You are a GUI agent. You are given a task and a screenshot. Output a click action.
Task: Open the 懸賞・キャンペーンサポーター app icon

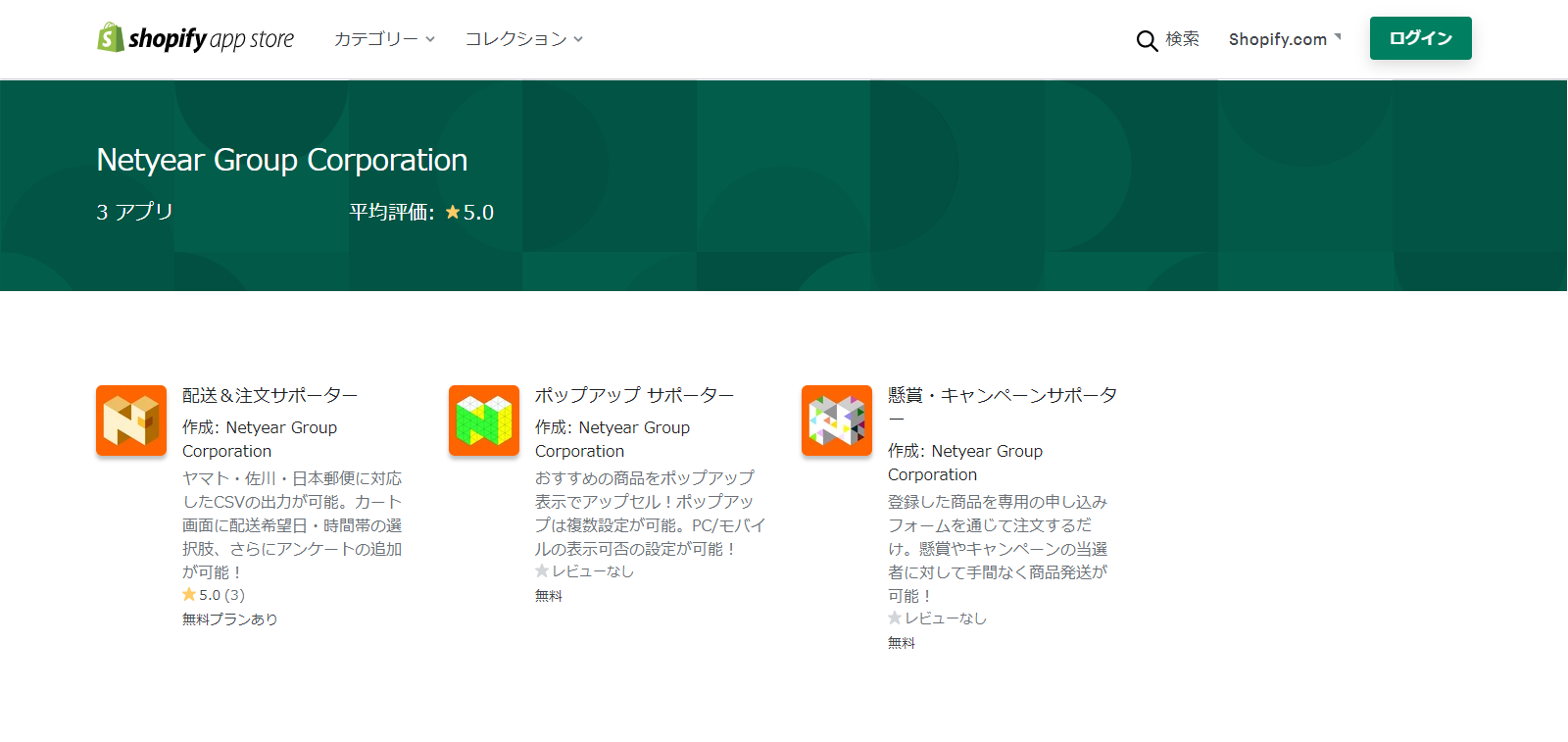pyautogui.click(x=837, y=420)
